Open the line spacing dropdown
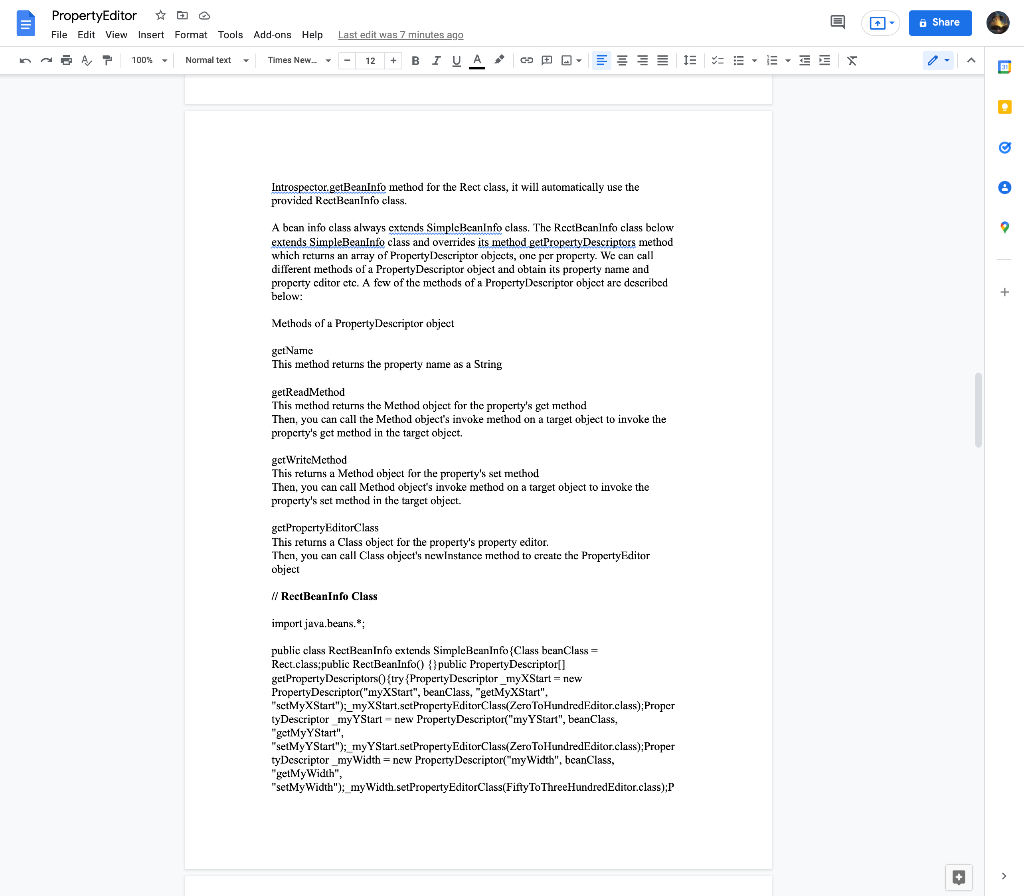 [x=689, y=60]
